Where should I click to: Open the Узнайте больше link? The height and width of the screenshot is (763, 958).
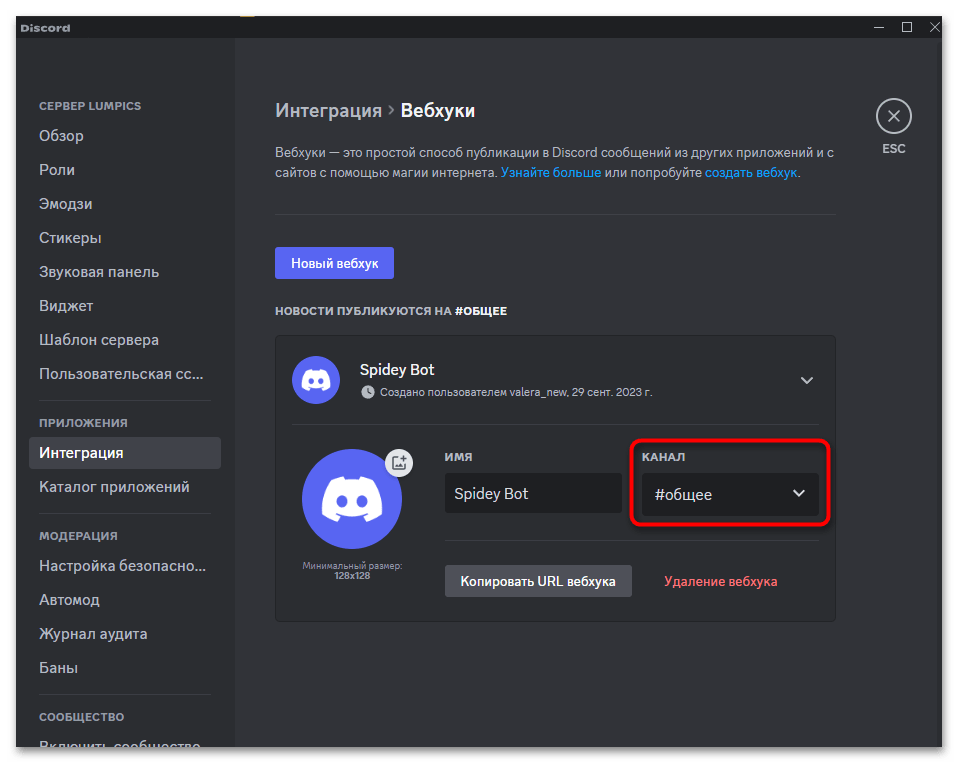pos(550,173)
